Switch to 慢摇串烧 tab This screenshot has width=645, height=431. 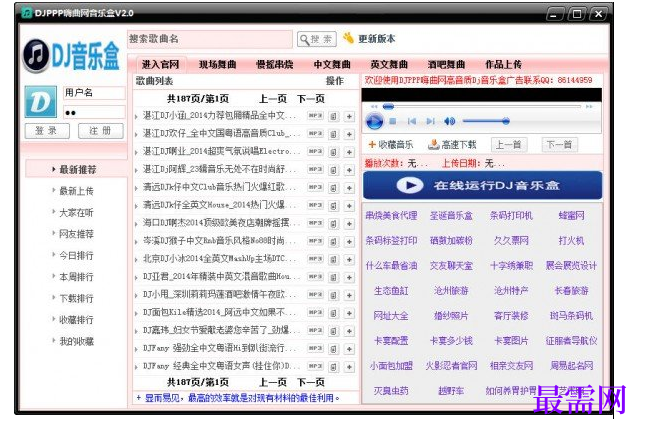coord(274,65)
